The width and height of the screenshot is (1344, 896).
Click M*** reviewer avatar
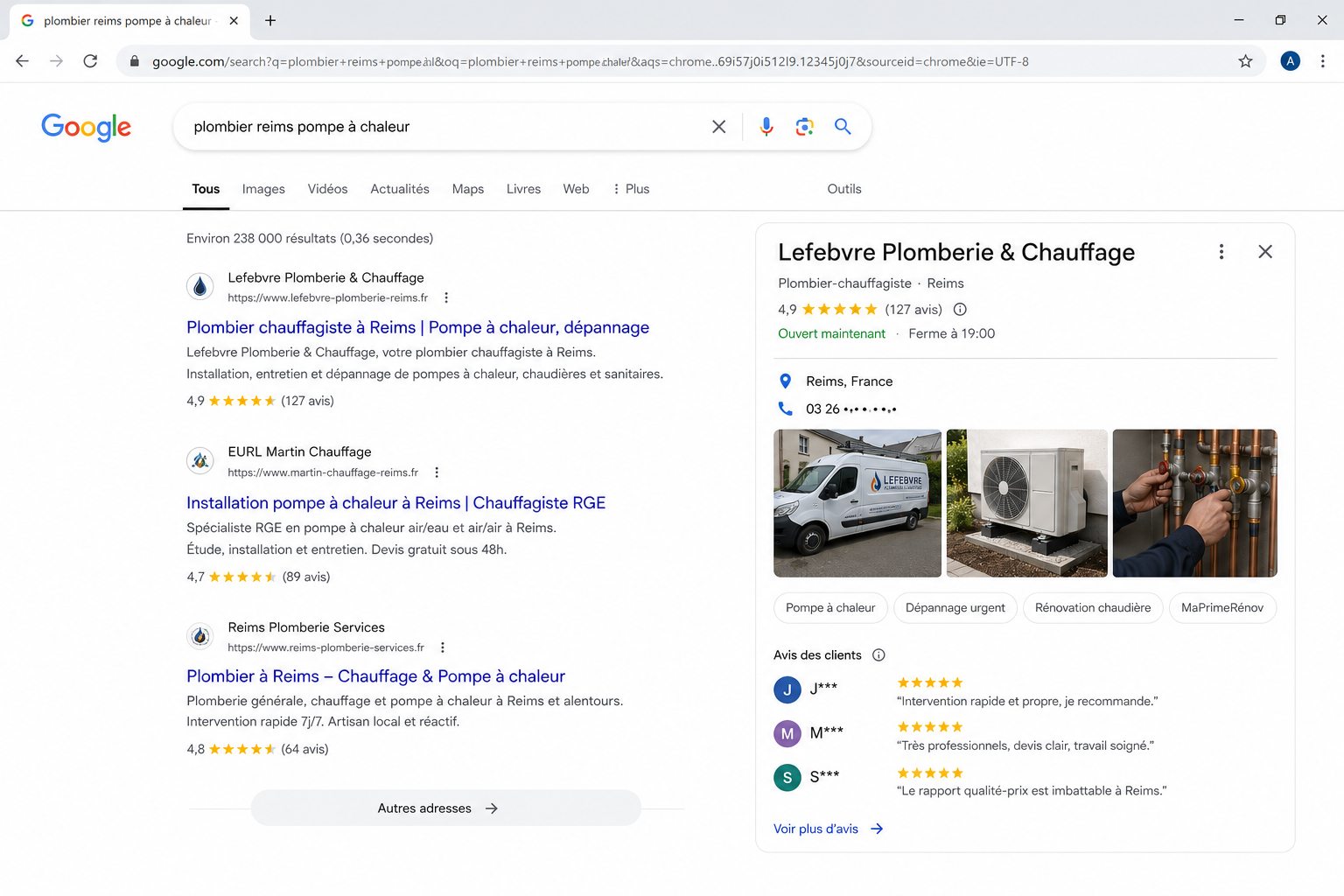click(x=787, y=733)
